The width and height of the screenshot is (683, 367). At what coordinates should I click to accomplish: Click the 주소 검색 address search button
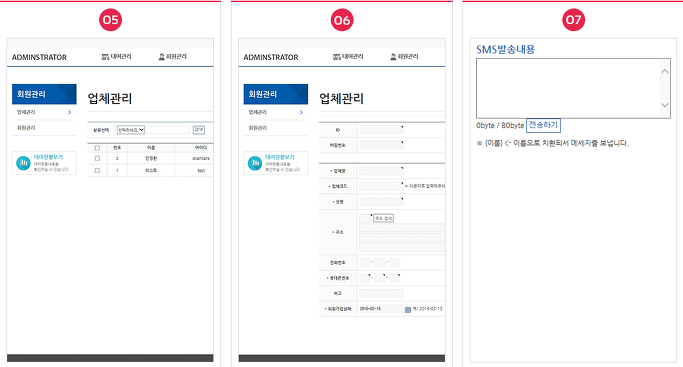(x=384, y=218)
